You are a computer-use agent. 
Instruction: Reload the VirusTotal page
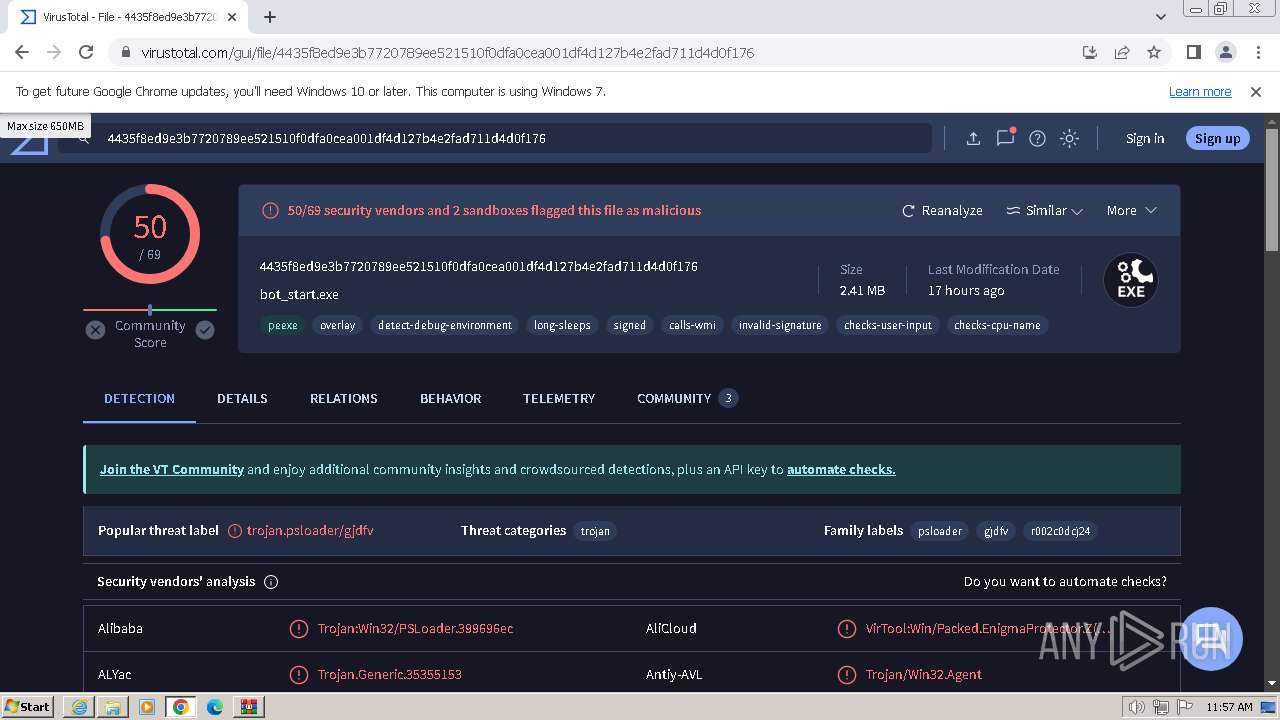(86, 52)
